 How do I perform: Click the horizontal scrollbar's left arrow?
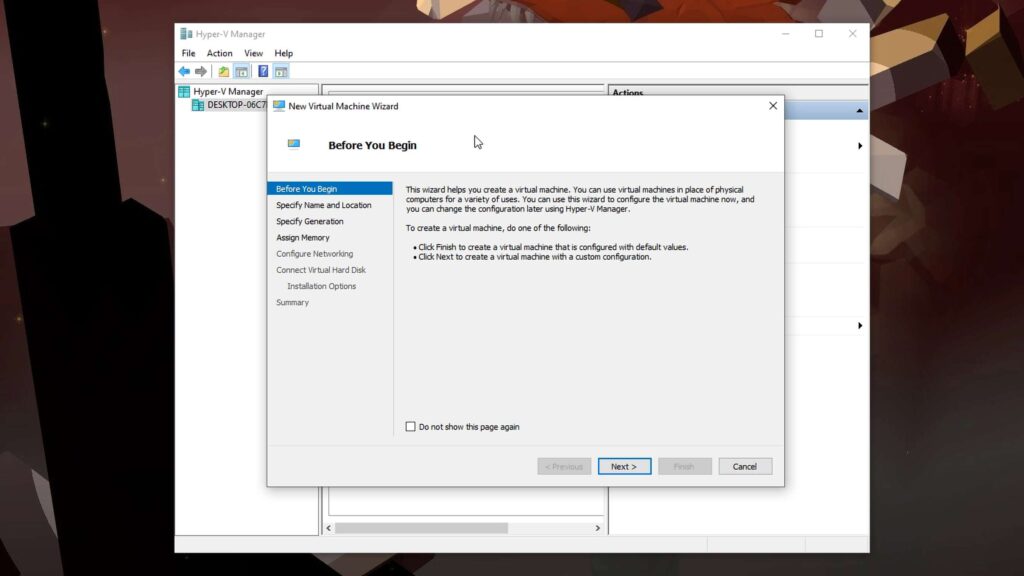328,528
